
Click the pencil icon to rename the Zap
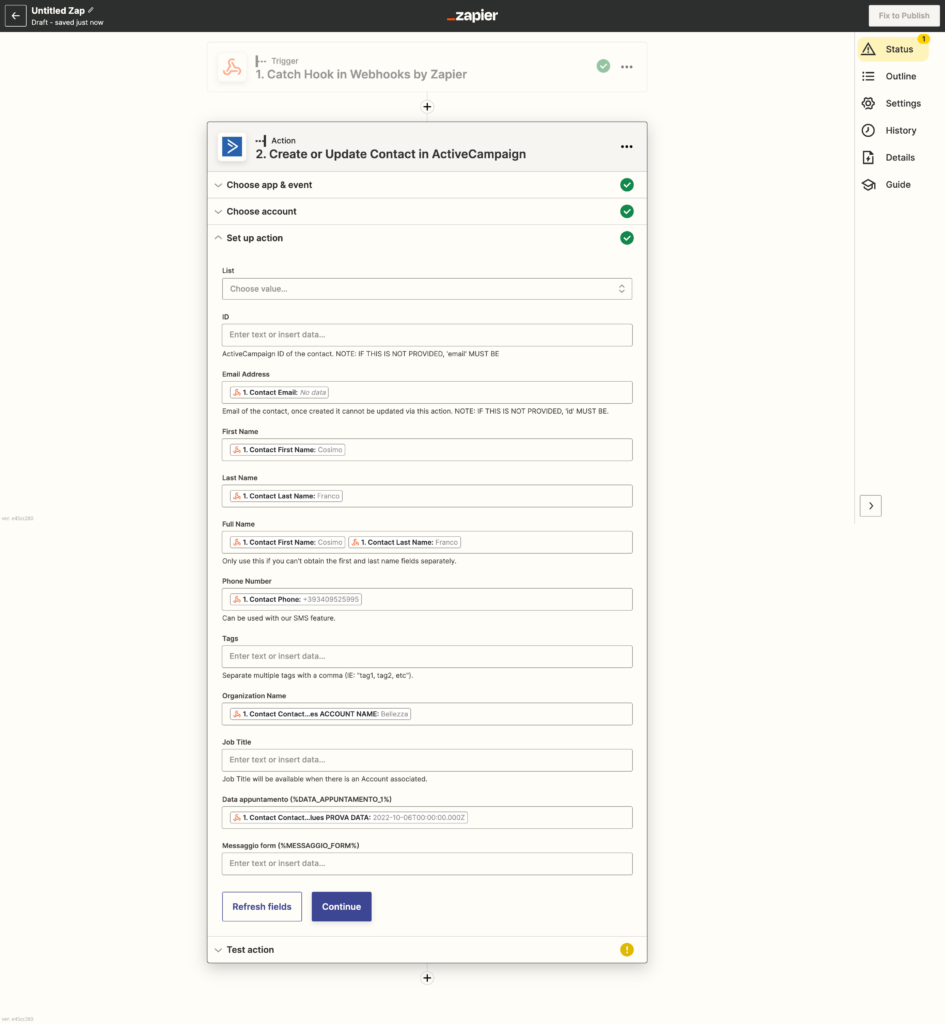(x=91, y=10)
